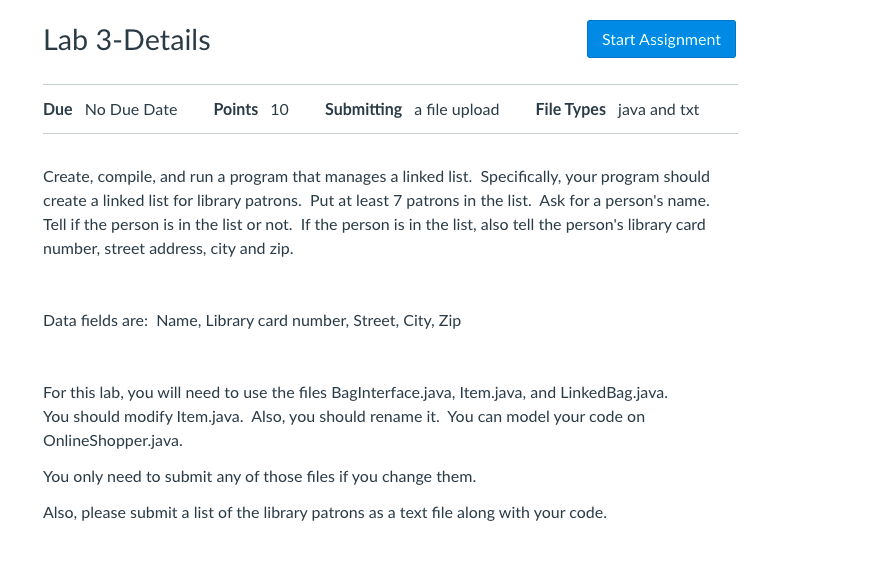Screen dimensions: 878x570
Task: Click the 'Also, please submit a list' line
Action: coord(325,513)
